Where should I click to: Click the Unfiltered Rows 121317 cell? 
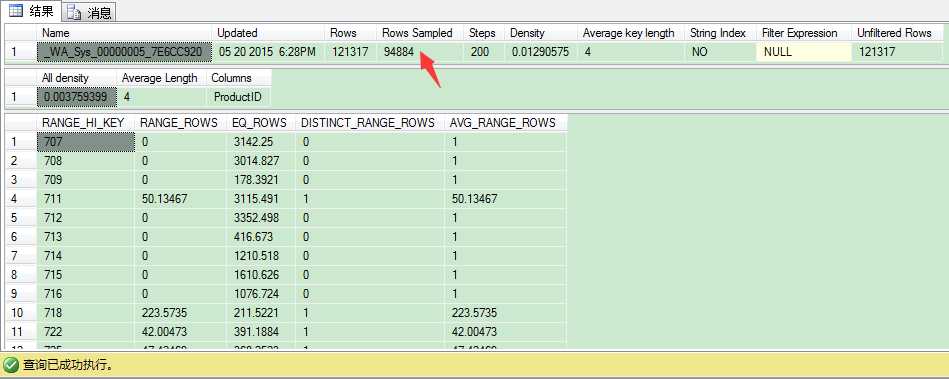point(897,52)
